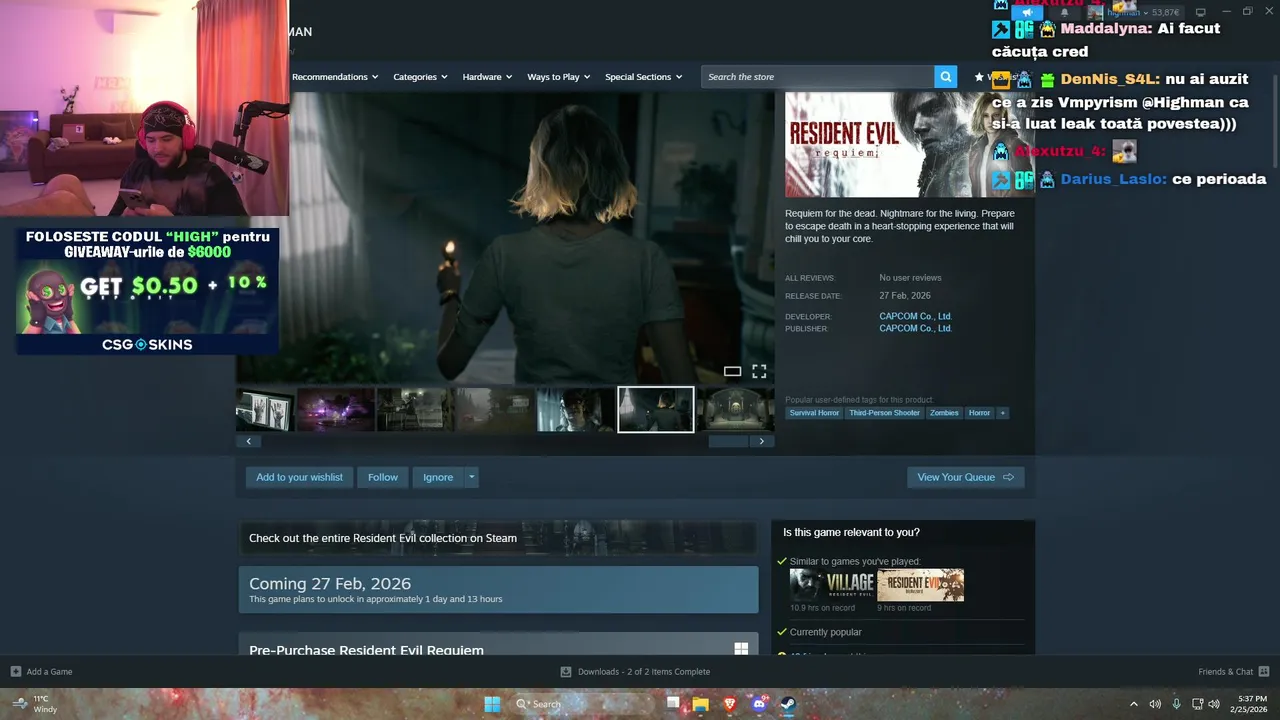
Task: Show hidden system tray icons
Action: (1133, 704)
